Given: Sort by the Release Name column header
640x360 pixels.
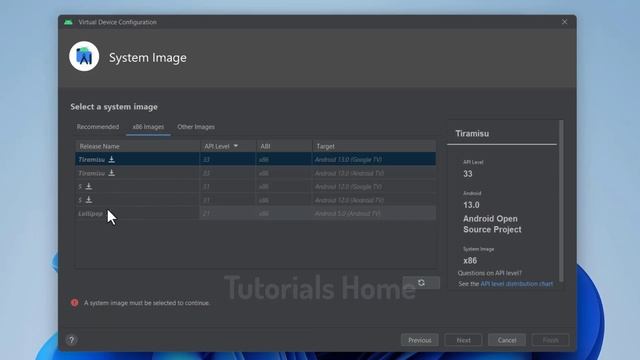Looking at the screenshot, I should pos(138,146).
